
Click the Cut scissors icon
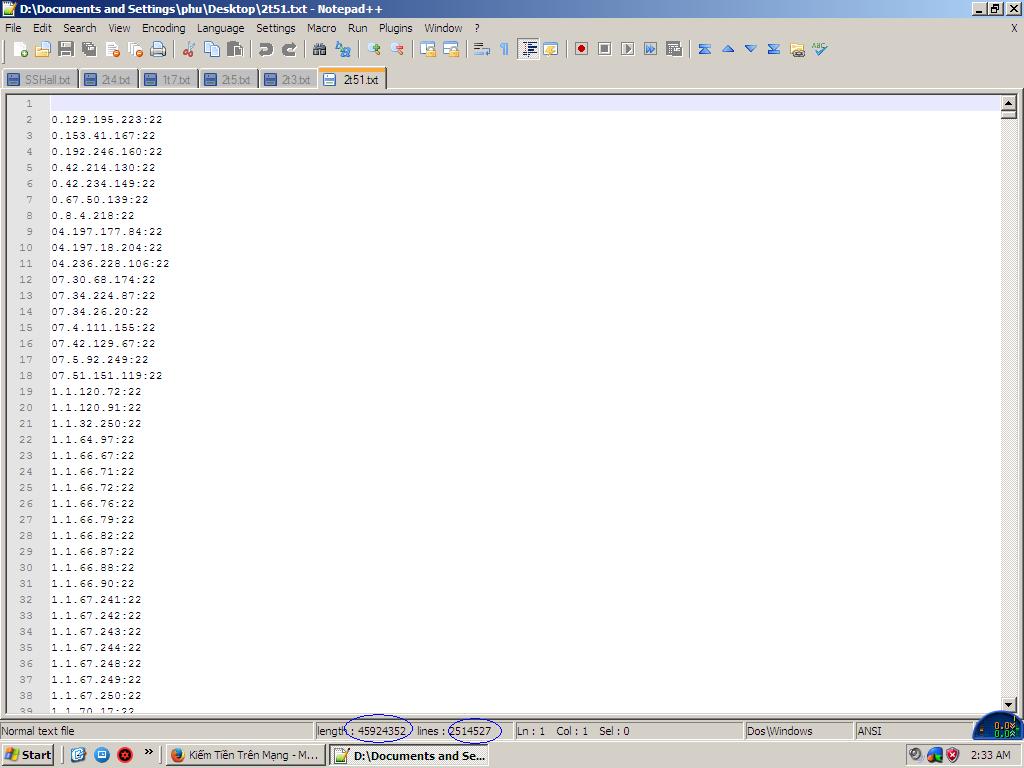(188, 49)
